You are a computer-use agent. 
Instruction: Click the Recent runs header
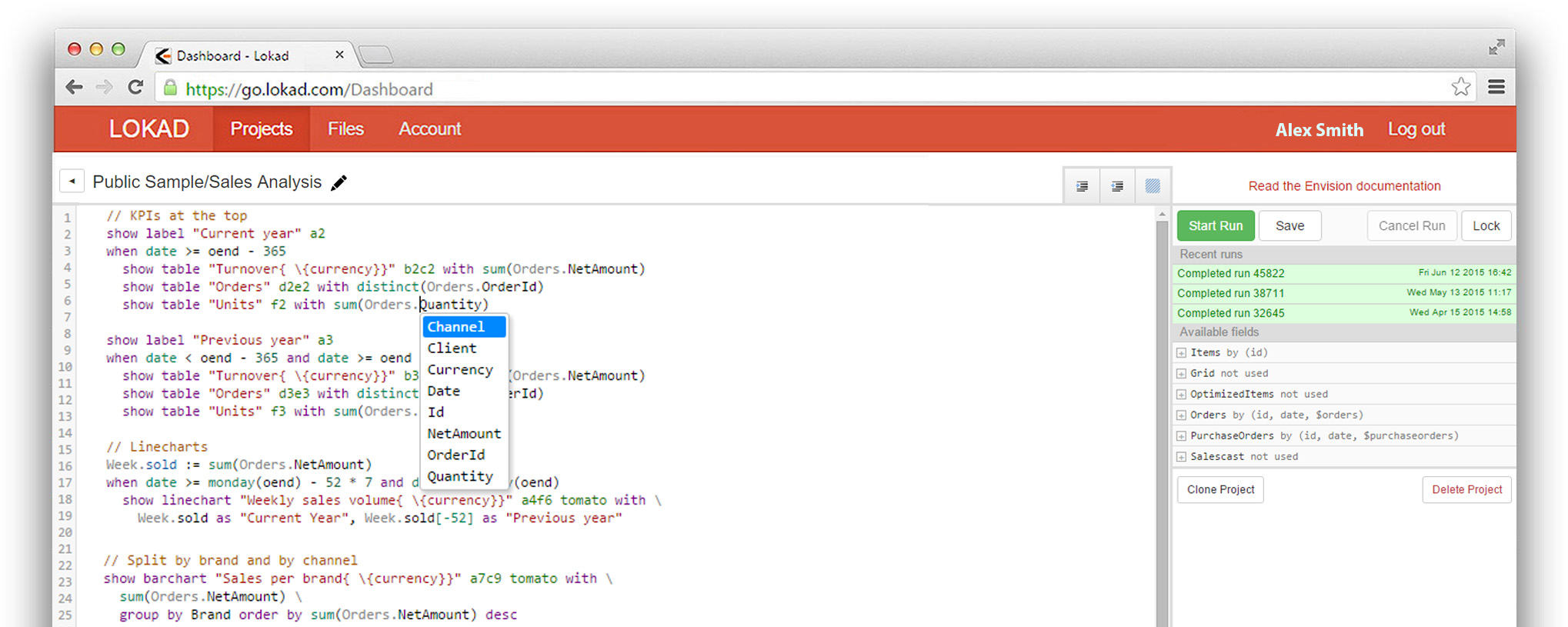[x=1344, y=255]
